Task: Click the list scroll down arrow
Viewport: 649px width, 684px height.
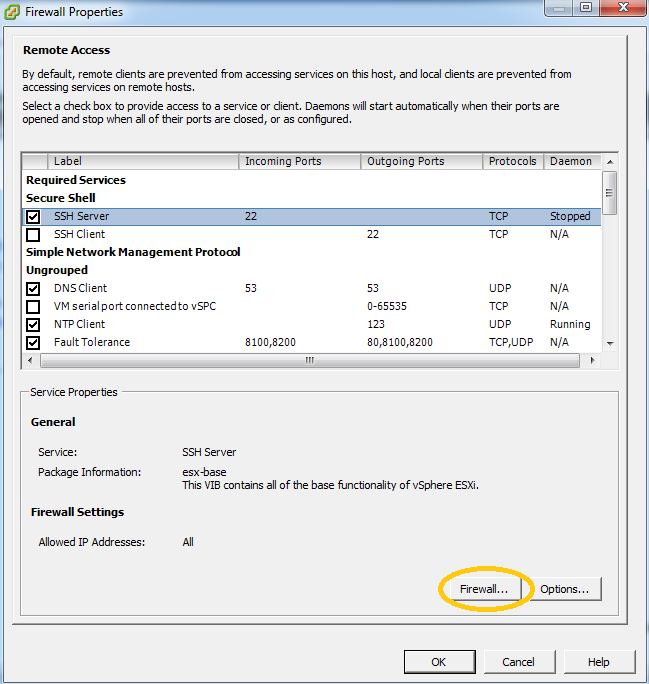Action: coord(610,344)
